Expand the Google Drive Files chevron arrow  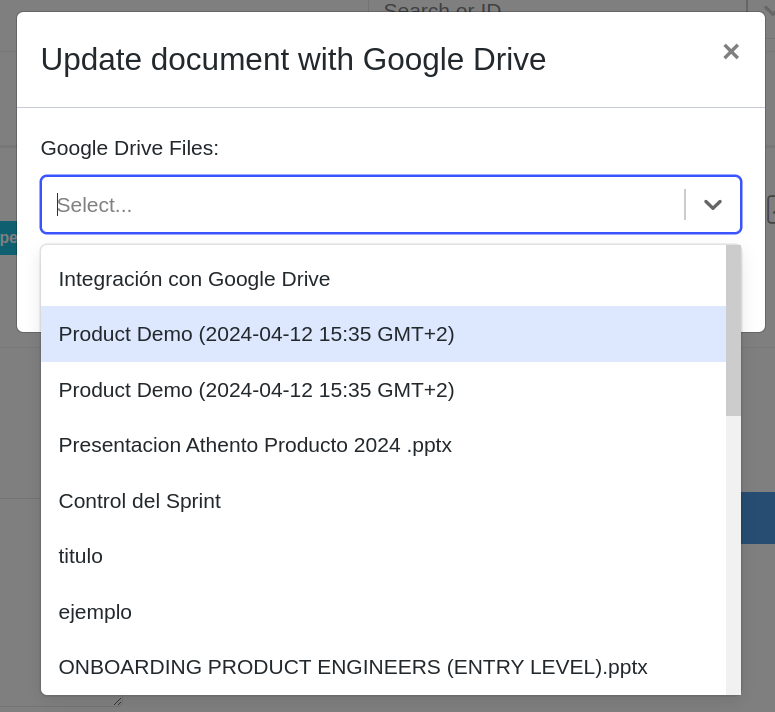[712, 205]
